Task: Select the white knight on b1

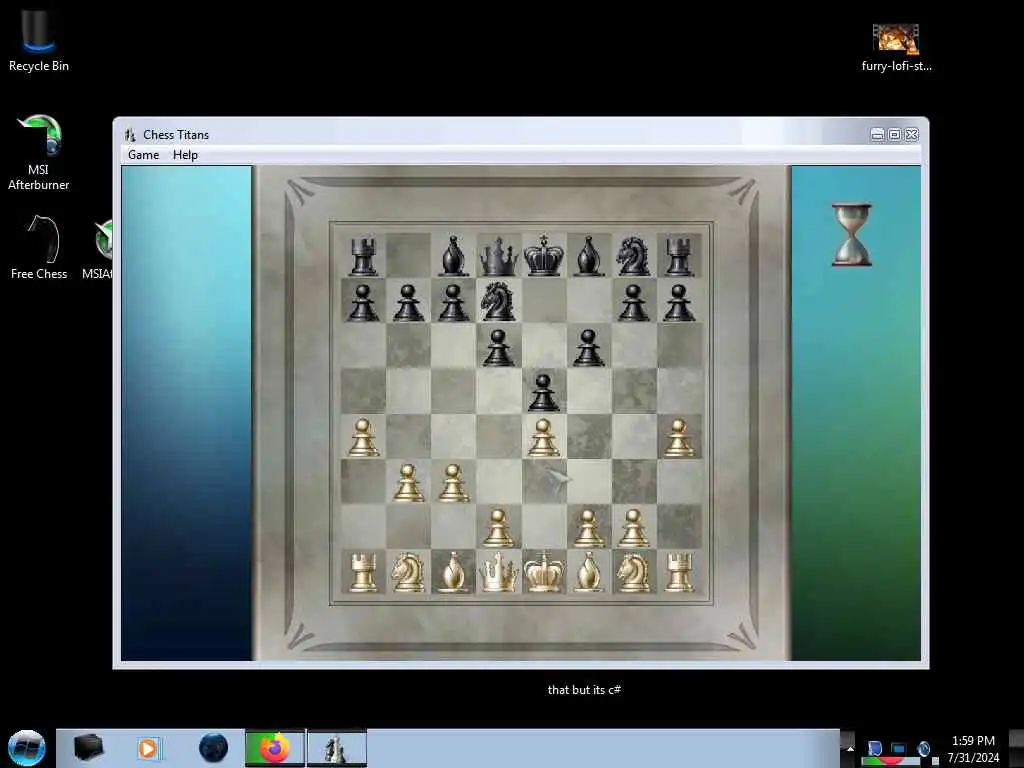Action: (408, 572)
